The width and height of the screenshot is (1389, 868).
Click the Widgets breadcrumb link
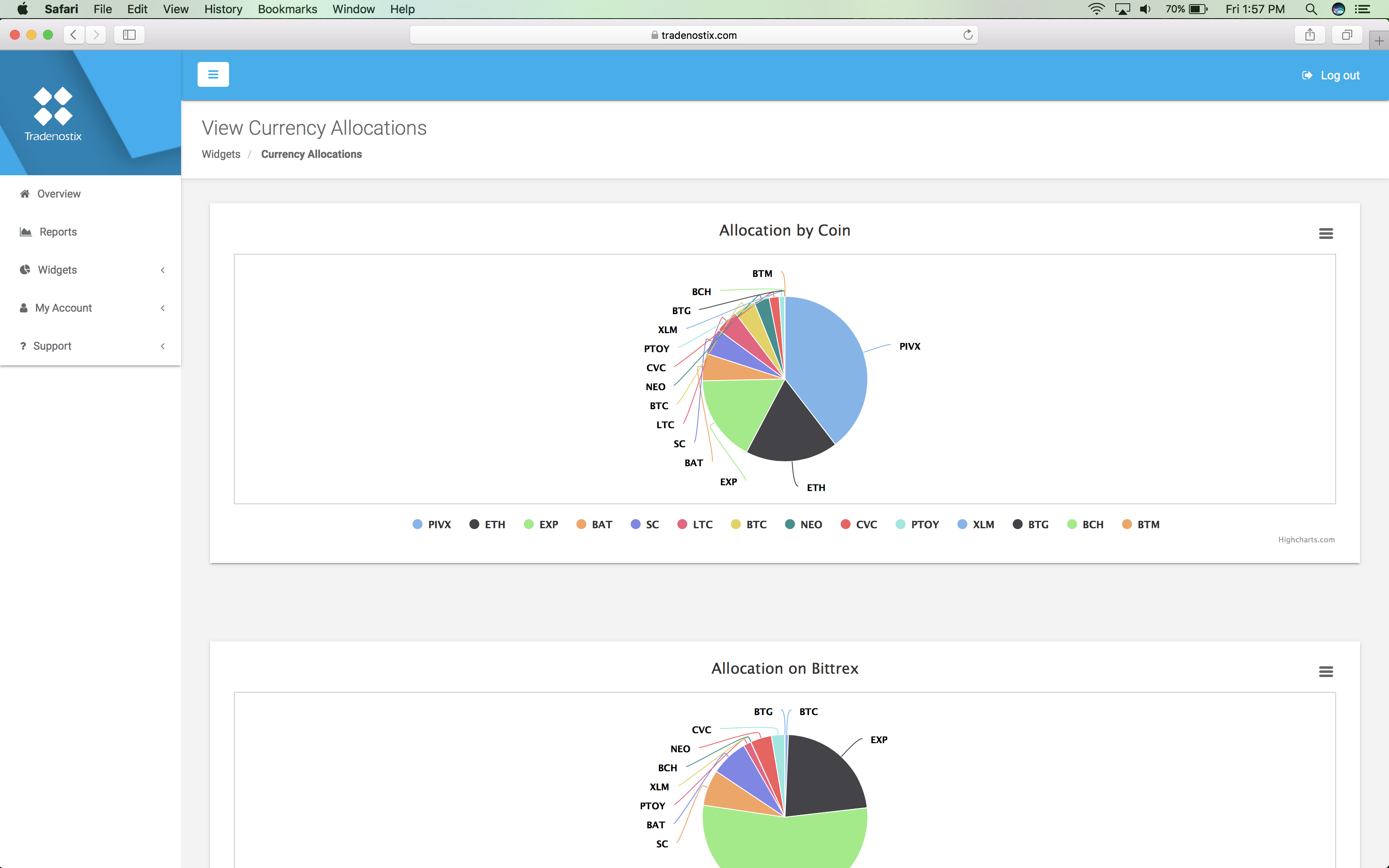click(221, 154)
